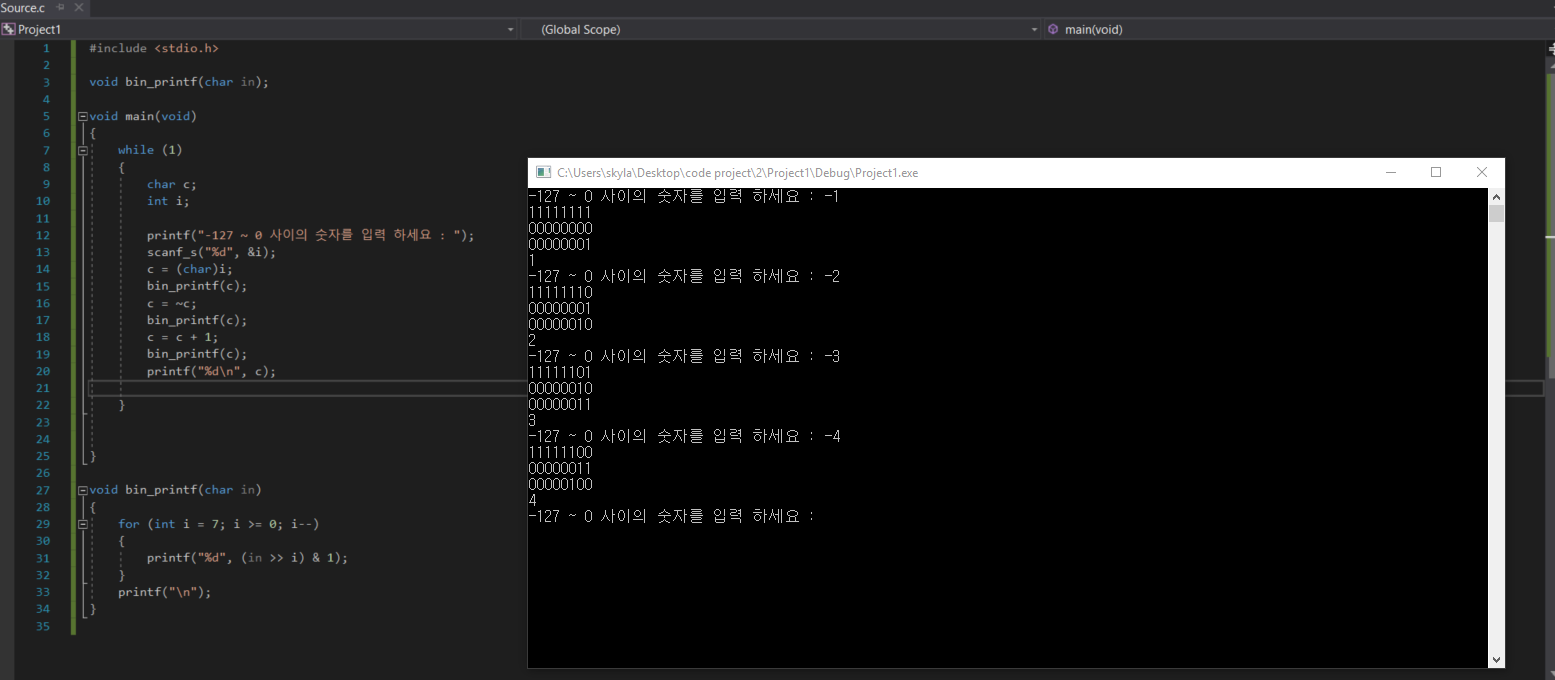Click console output '00000100'
The height and width of the screenshot is (680, 1555).
[x=560, y=485]
